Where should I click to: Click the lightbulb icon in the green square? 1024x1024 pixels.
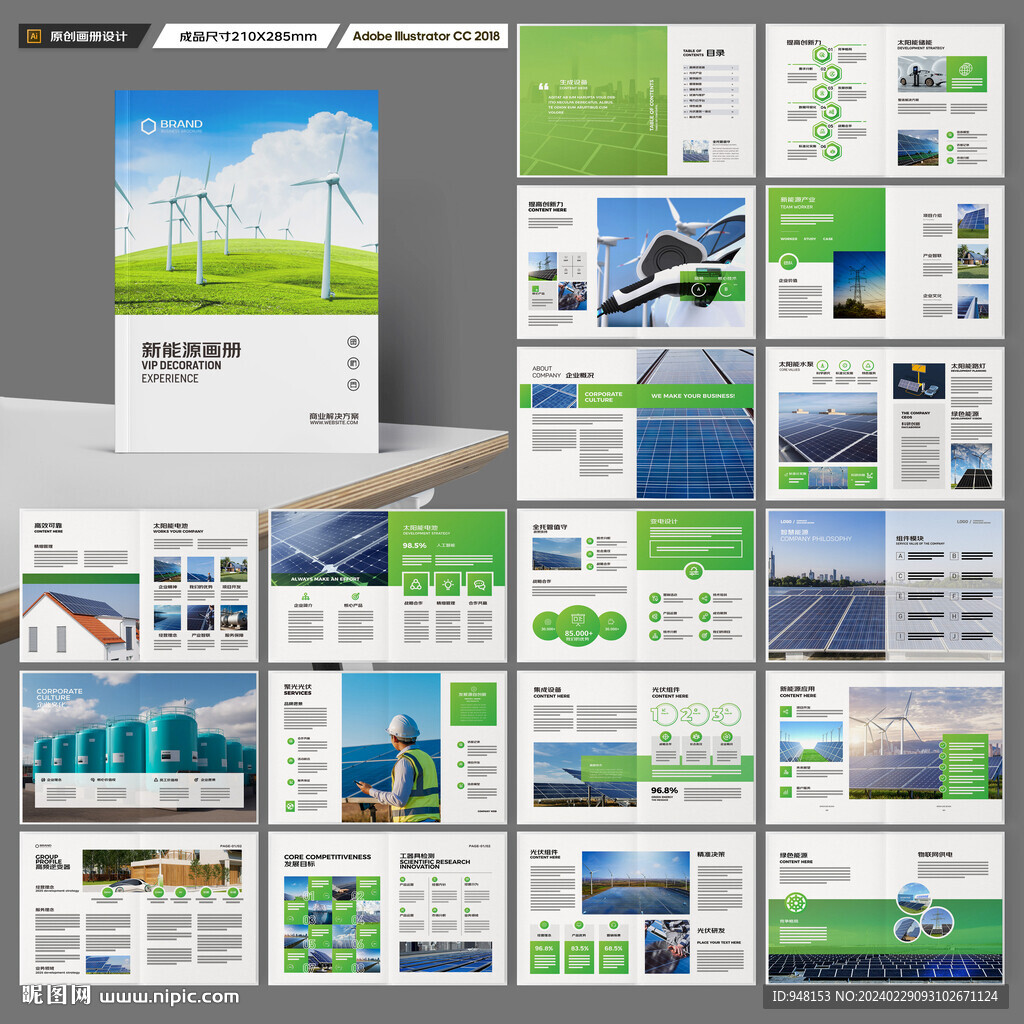[x=448, y=584]
